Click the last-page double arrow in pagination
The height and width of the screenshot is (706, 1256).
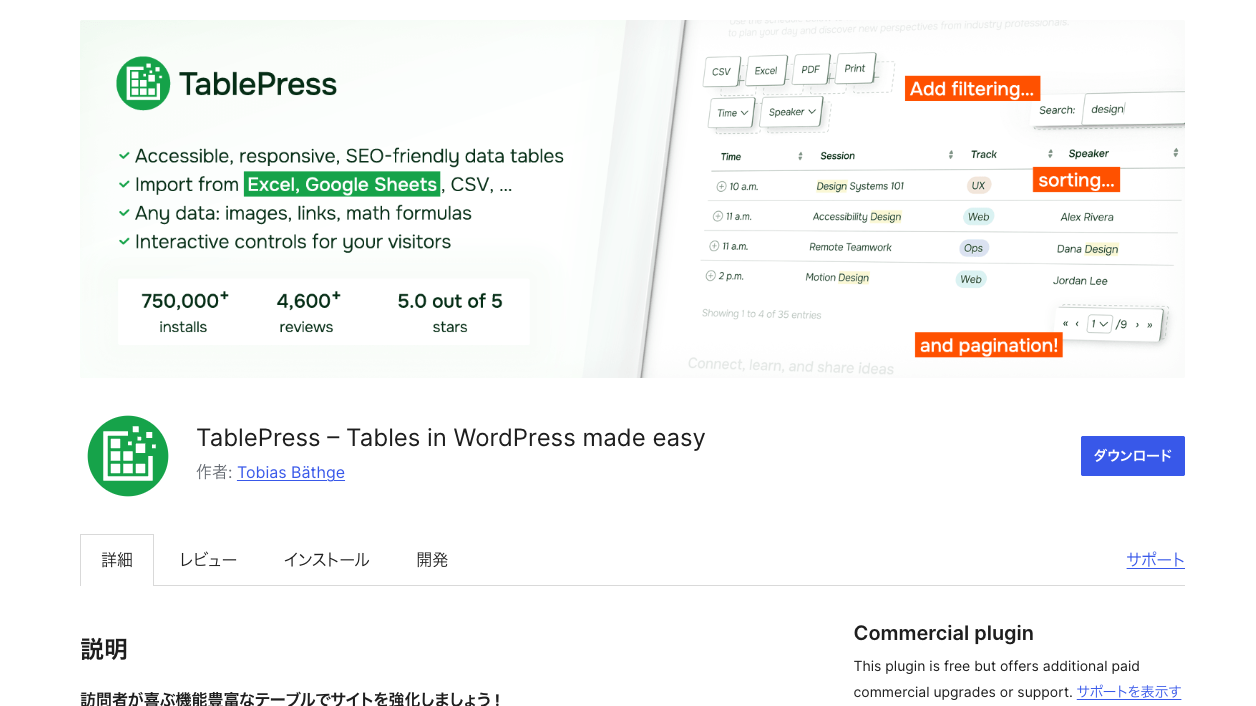(1150, 324)
